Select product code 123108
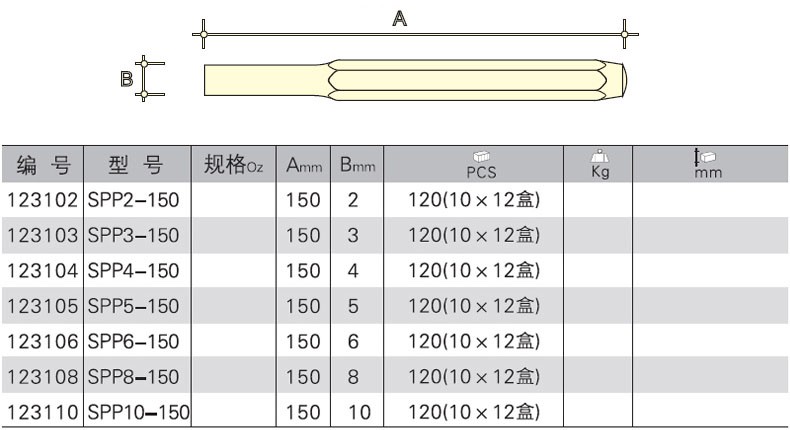Image resolution: width=790 pixels, height=430 pixels. coord(42,376)
